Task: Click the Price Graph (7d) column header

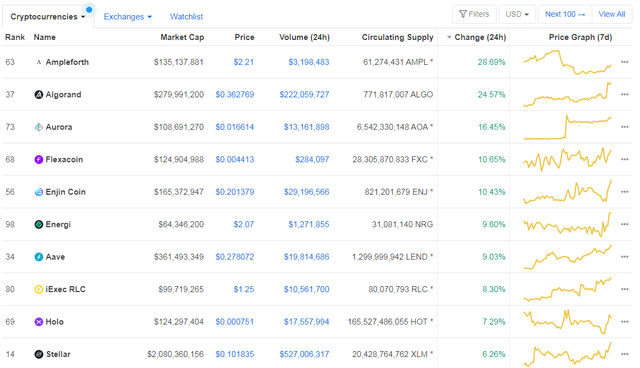Action: [580, 37]
